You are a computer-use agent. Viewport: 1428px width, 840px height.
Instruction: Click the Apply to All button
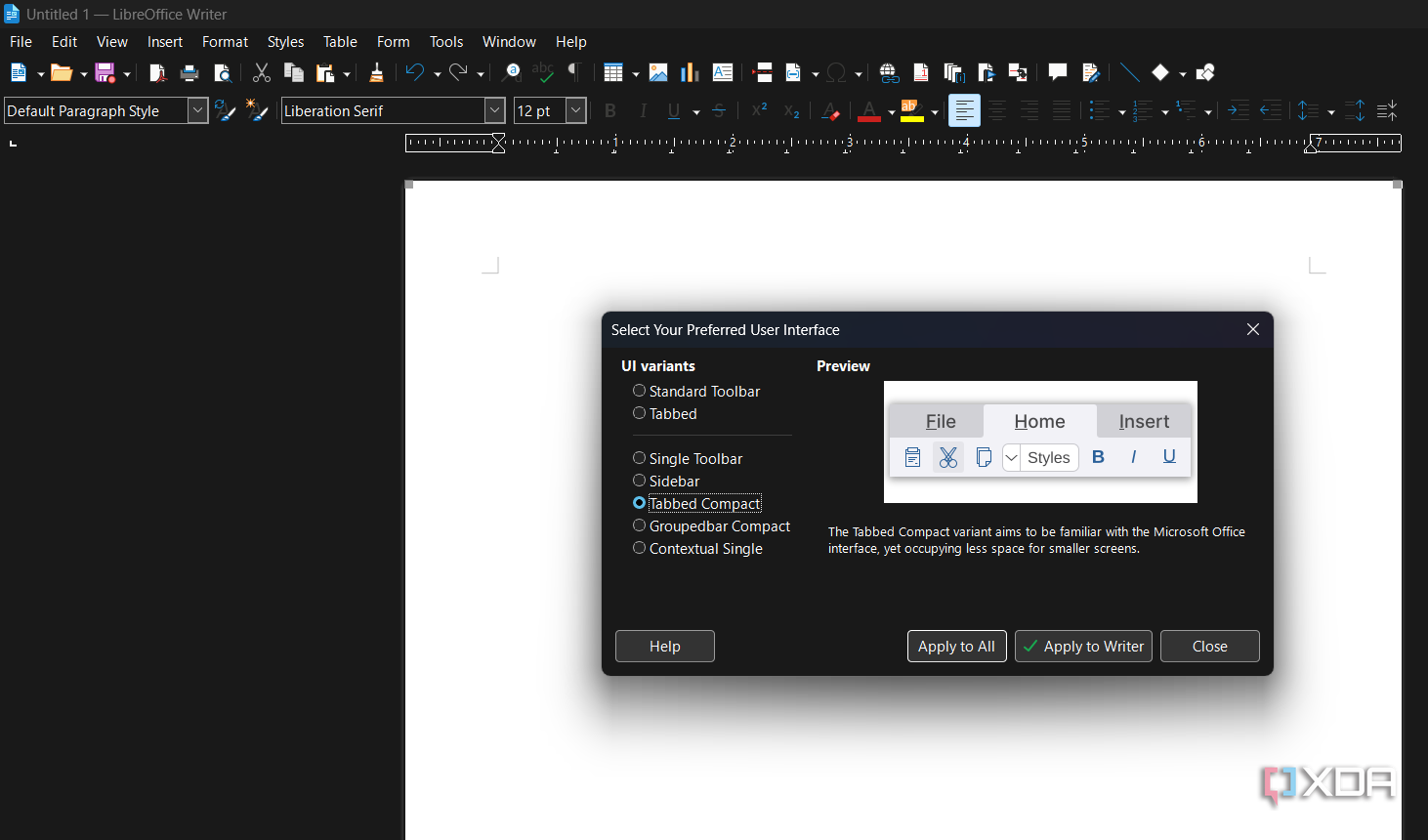coord(956,647)
